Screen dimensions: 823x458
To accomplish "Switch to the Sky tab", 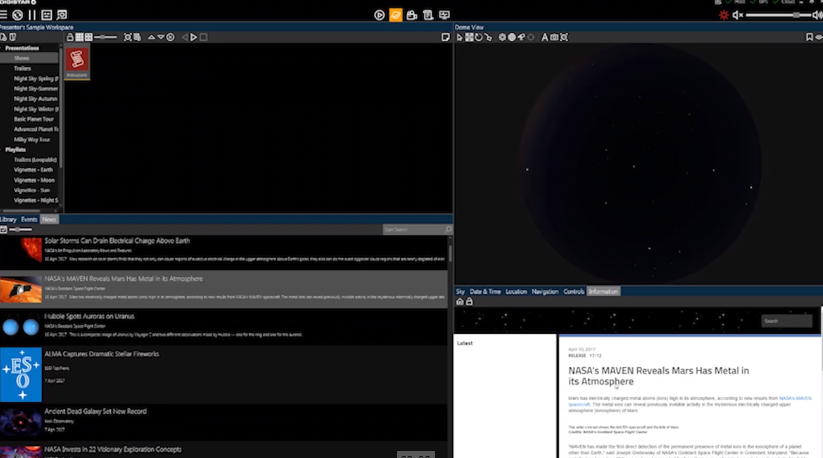I will (460, 291).
